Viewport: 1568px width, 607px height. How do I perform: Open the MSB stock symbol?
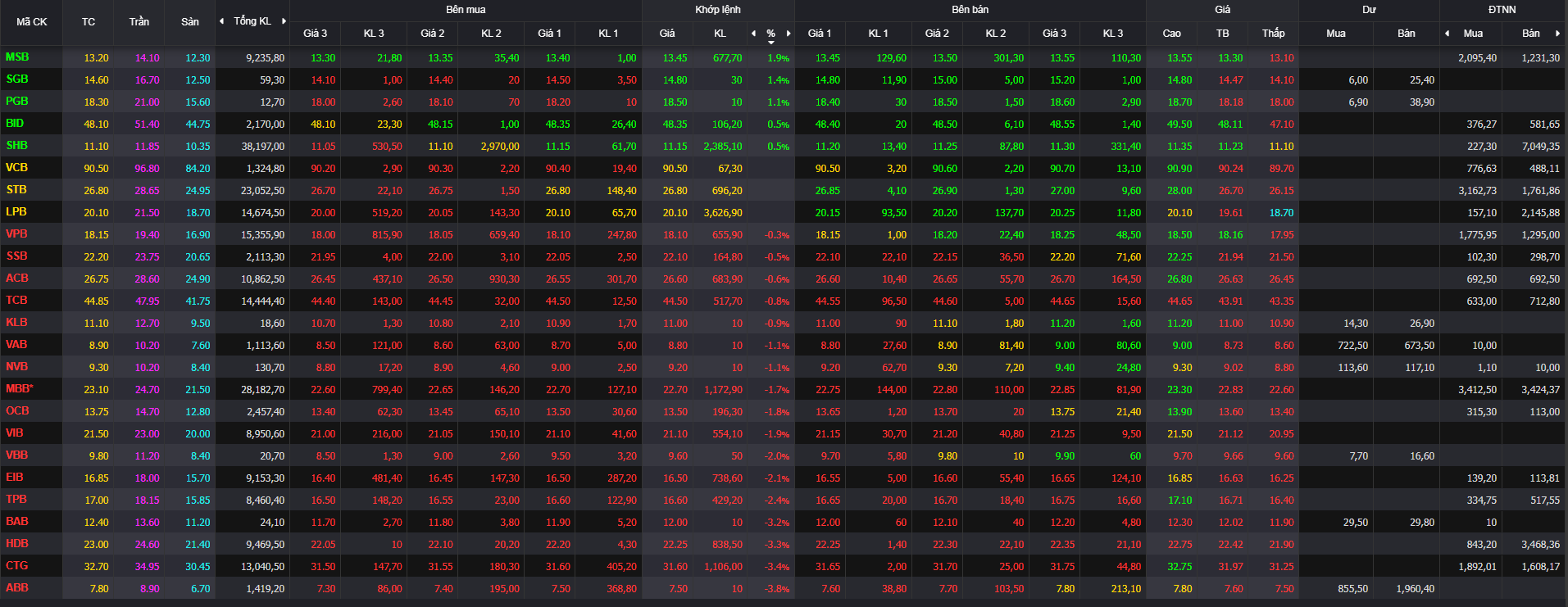click(x=17, y=57)
